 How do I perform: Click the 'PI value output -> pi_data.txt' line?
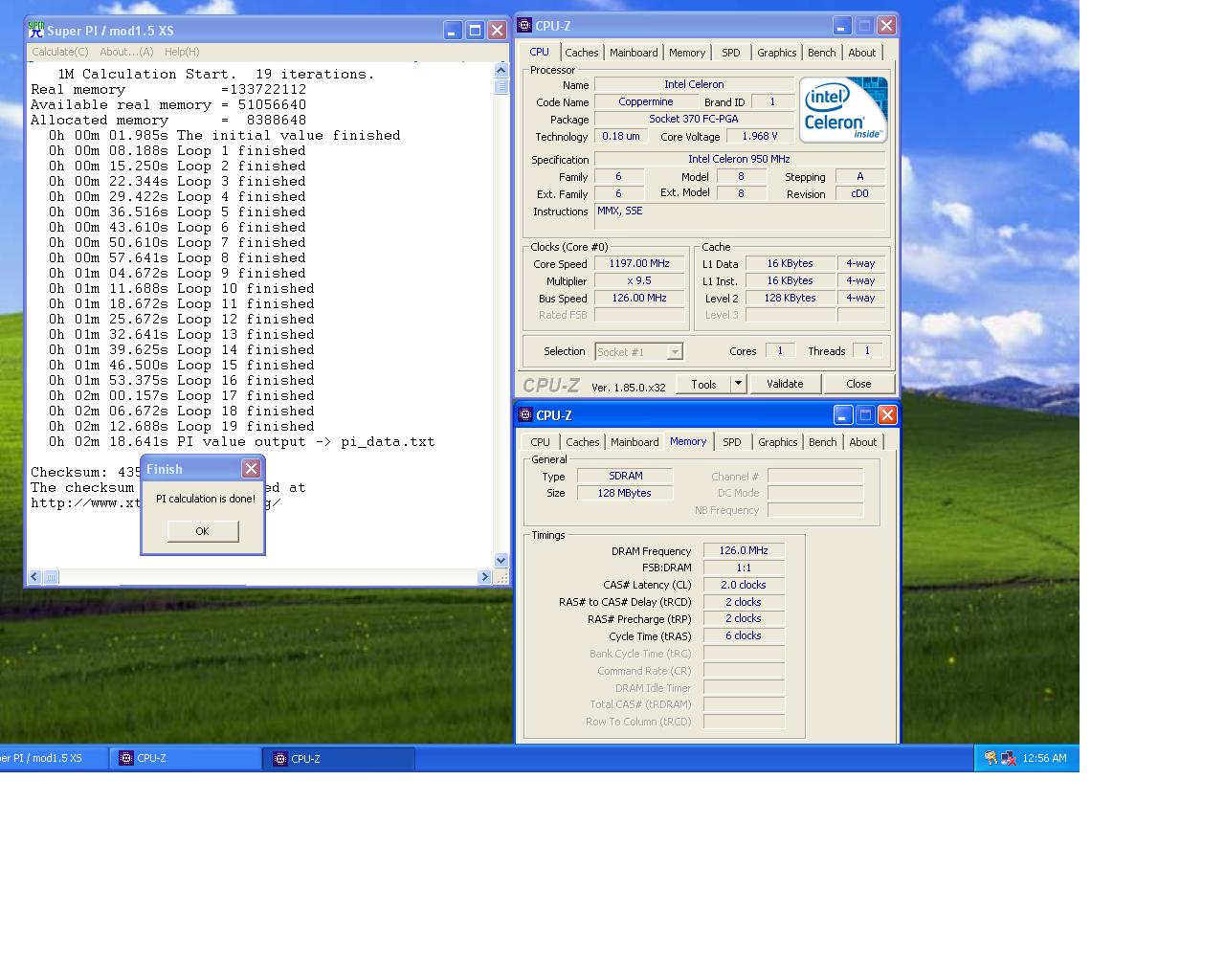(x=242, y=441)
